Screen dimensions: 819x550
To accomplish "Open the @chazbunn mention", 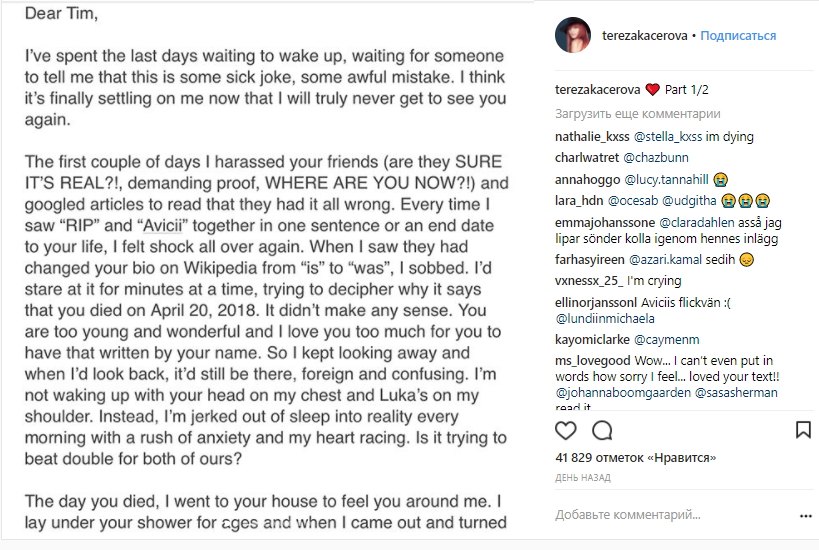I will (657, 158).
